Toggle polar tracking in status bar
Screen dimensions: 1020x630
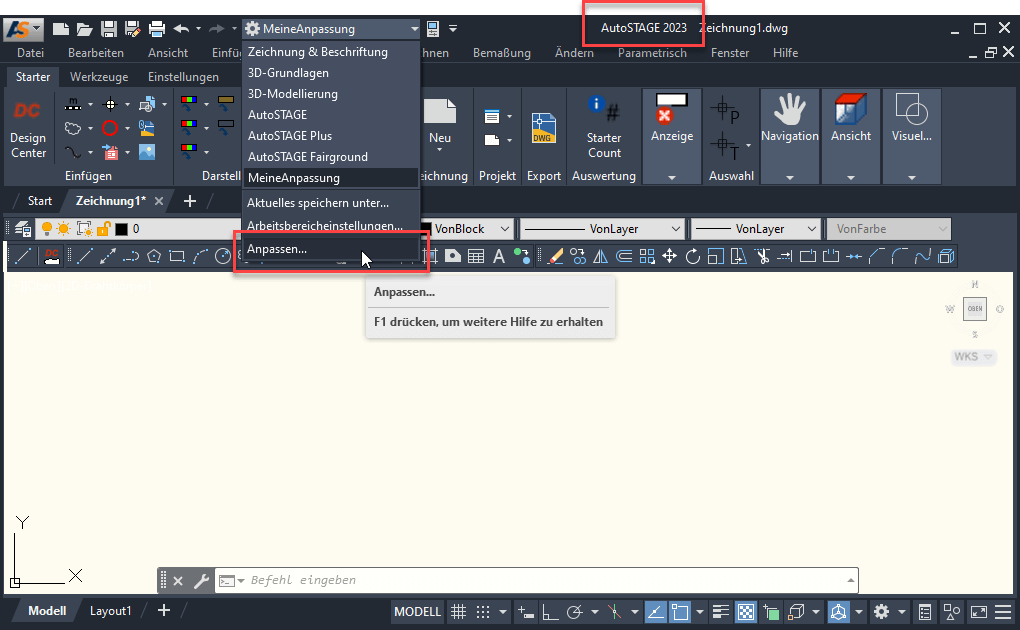[574, 612]
